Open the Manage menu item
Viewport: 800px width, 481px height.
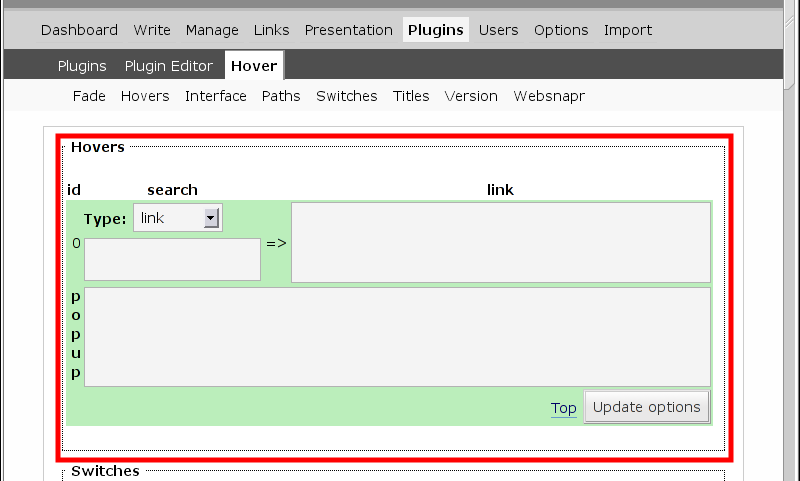click(212, 30)
